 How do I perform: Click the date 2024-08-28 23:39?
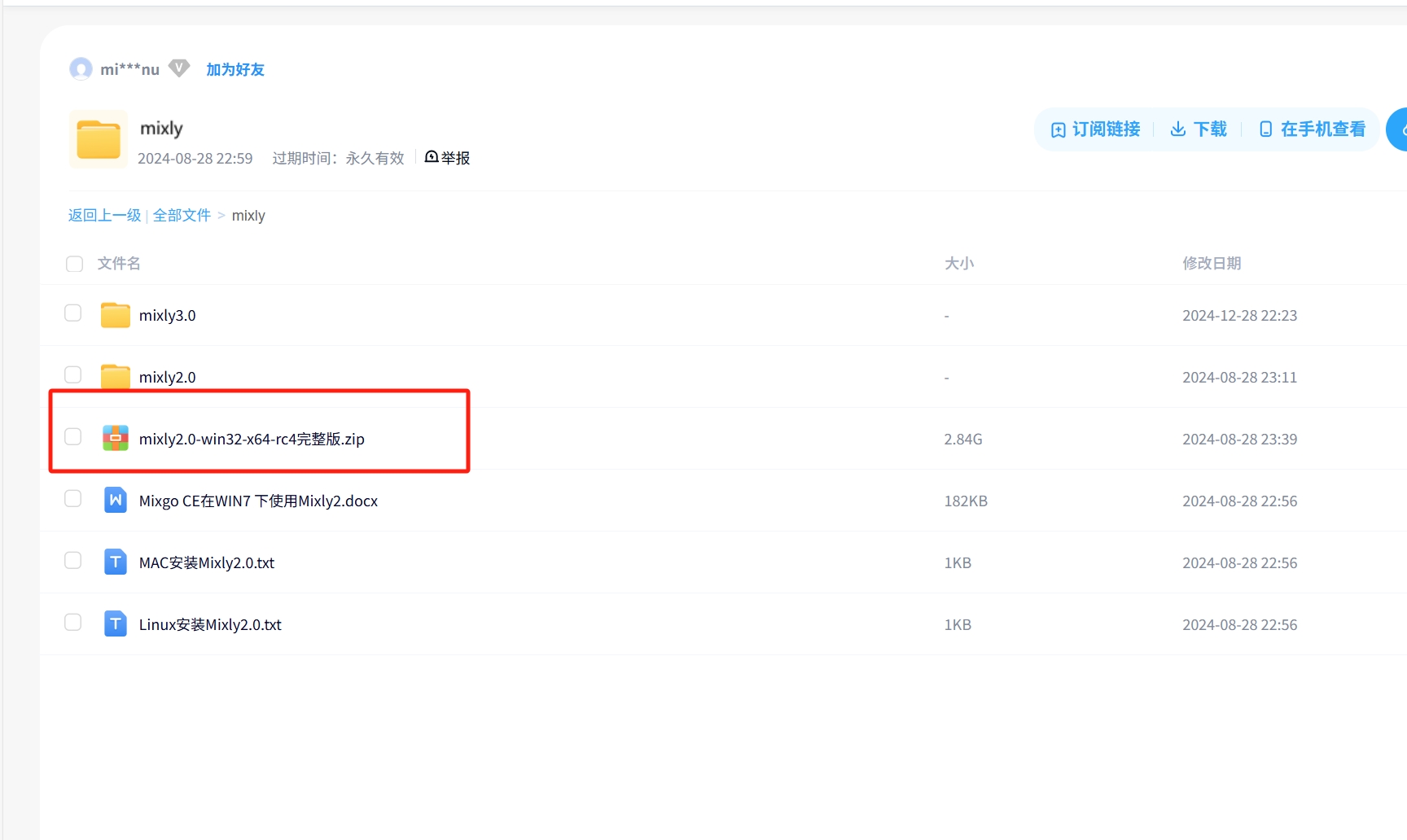(1239, 439)
